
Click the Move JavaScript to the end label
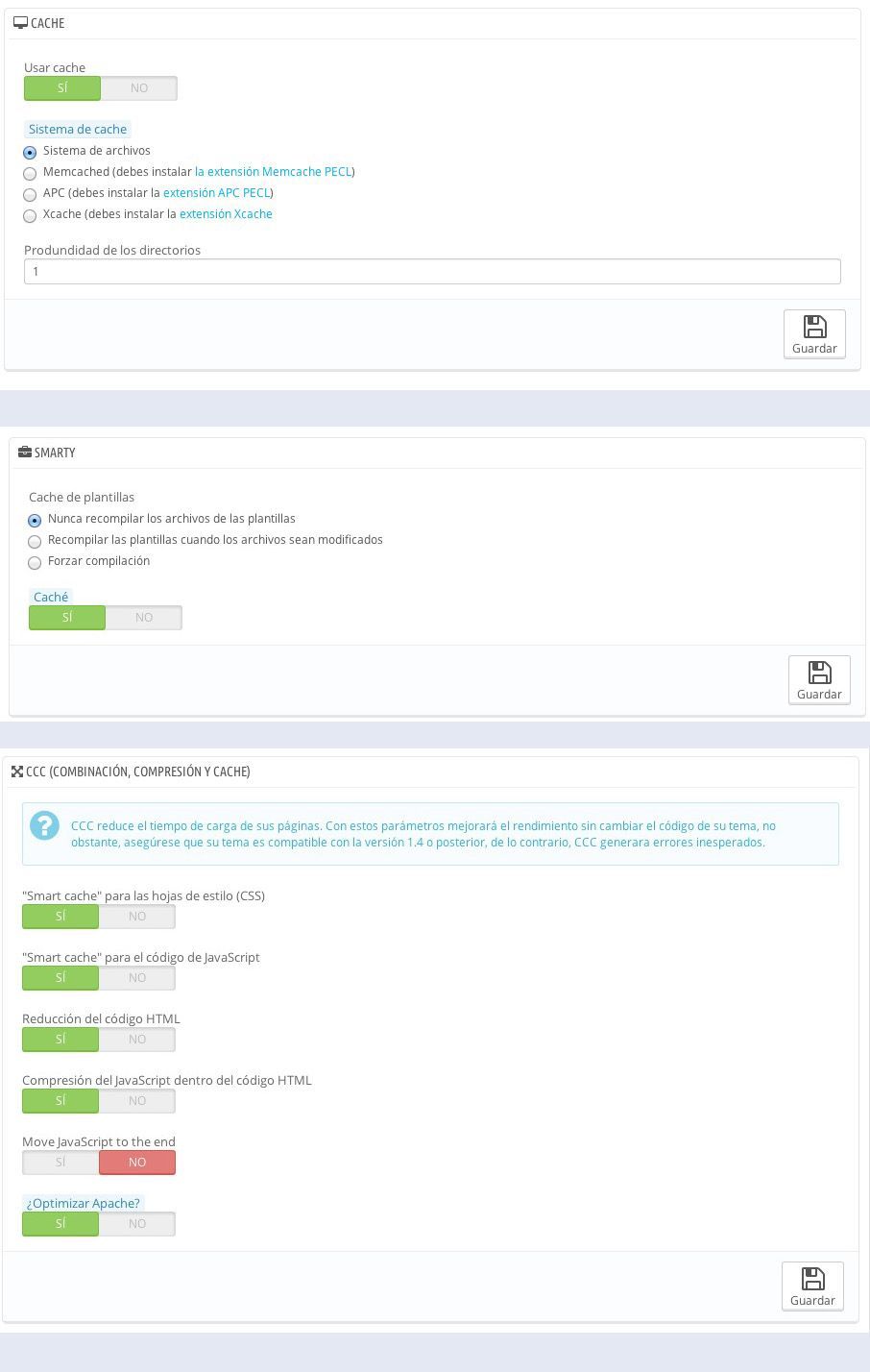pyautogui.click(x=99, y=1142)
